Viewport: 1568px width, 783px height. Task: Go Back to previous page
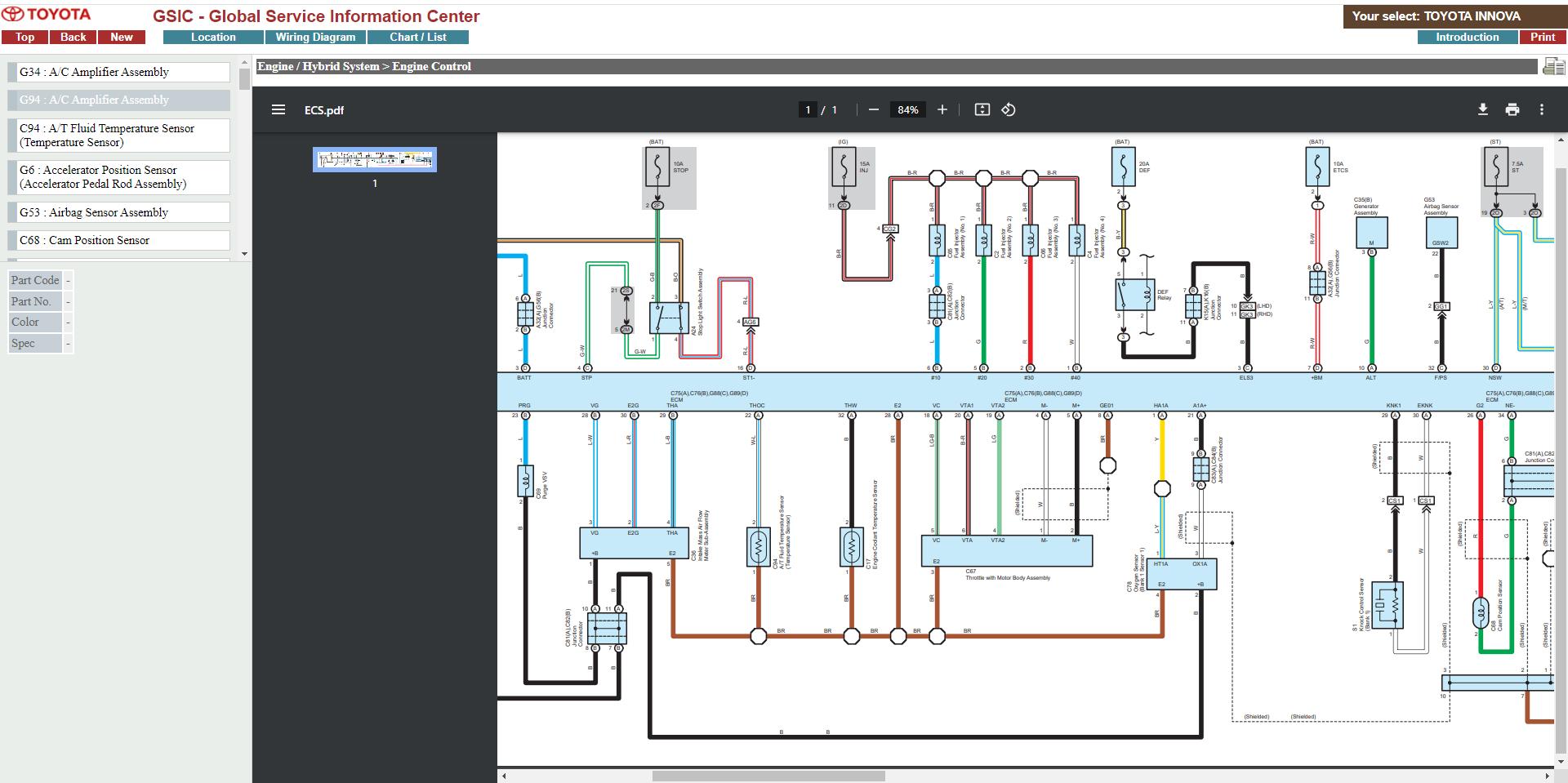coord(73,37)
